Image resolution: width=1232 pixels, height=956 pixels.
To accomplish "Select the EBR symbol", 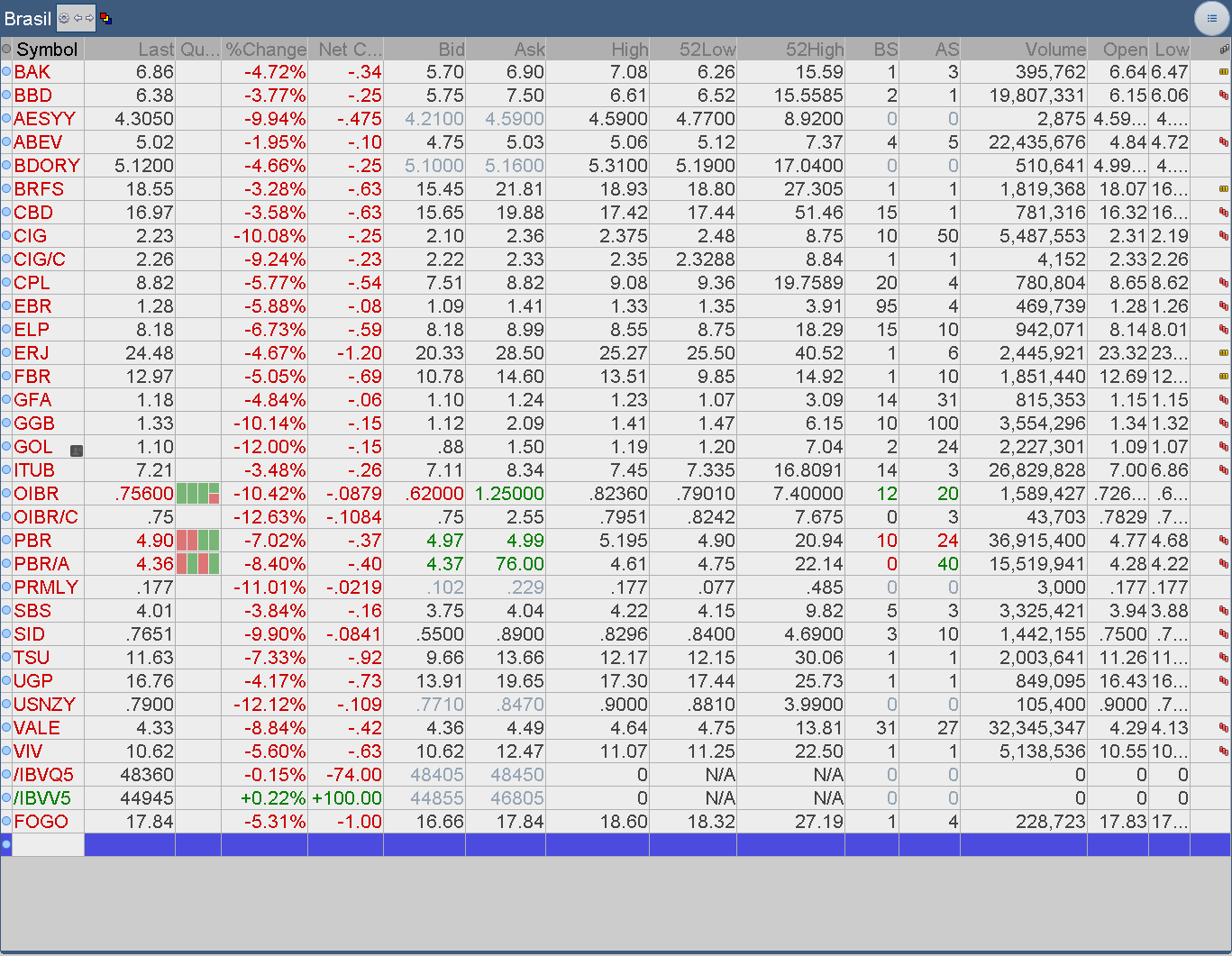I will pos(32,306).
